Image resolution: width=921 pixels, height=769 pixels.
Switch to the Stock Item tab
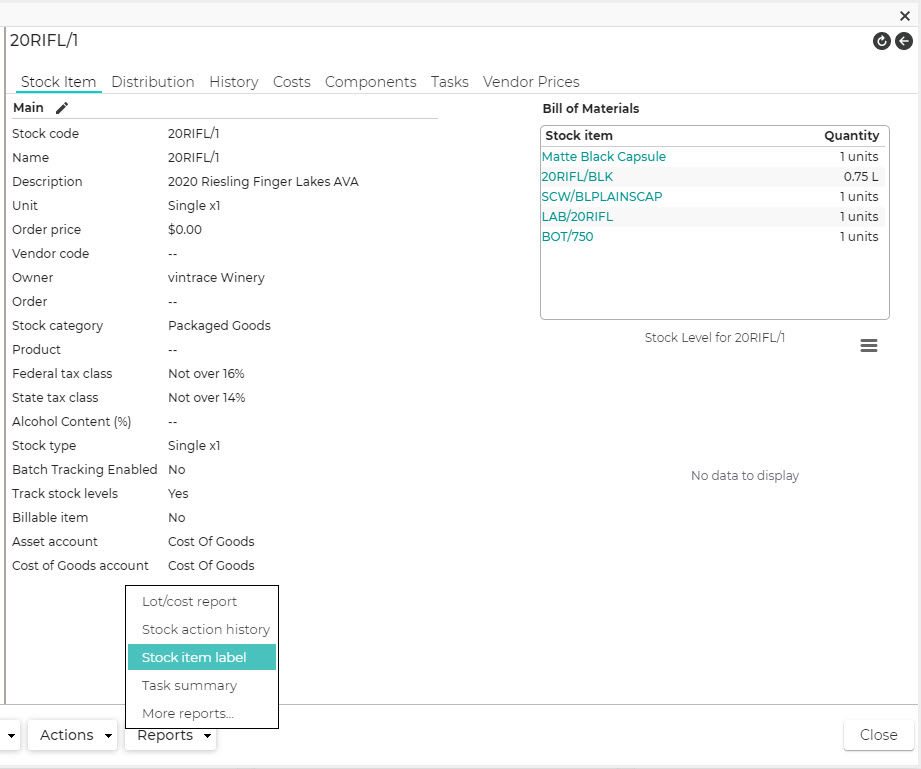(58, 82)
